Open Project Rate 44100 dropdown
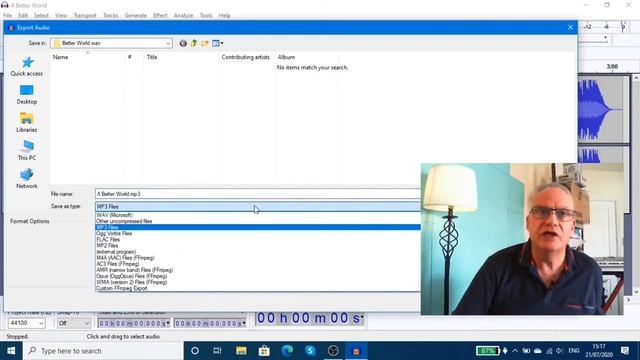 [27, 323]
